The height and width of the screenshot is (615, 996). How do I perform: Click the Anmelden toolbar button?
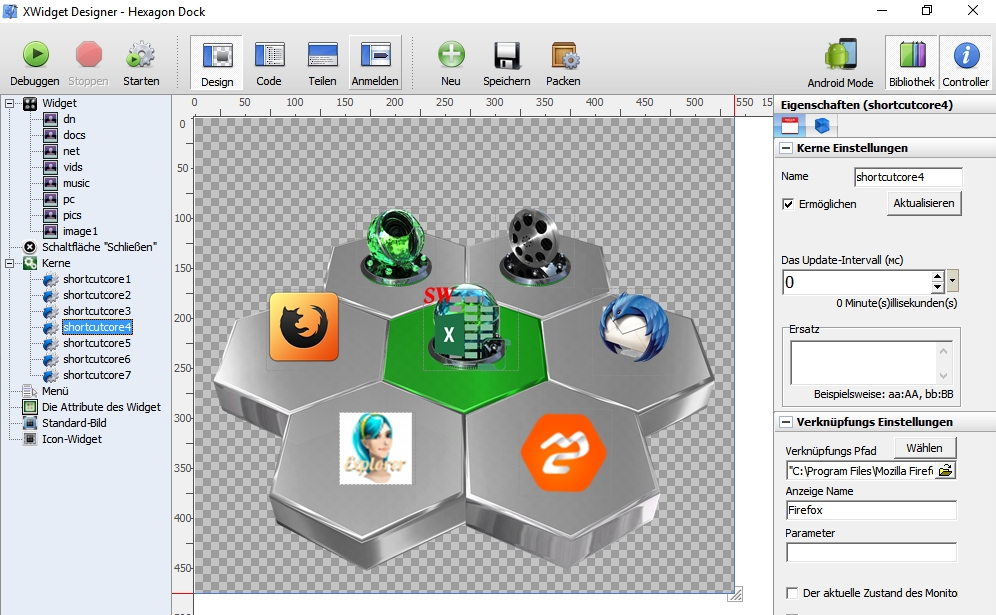(375, 62)
